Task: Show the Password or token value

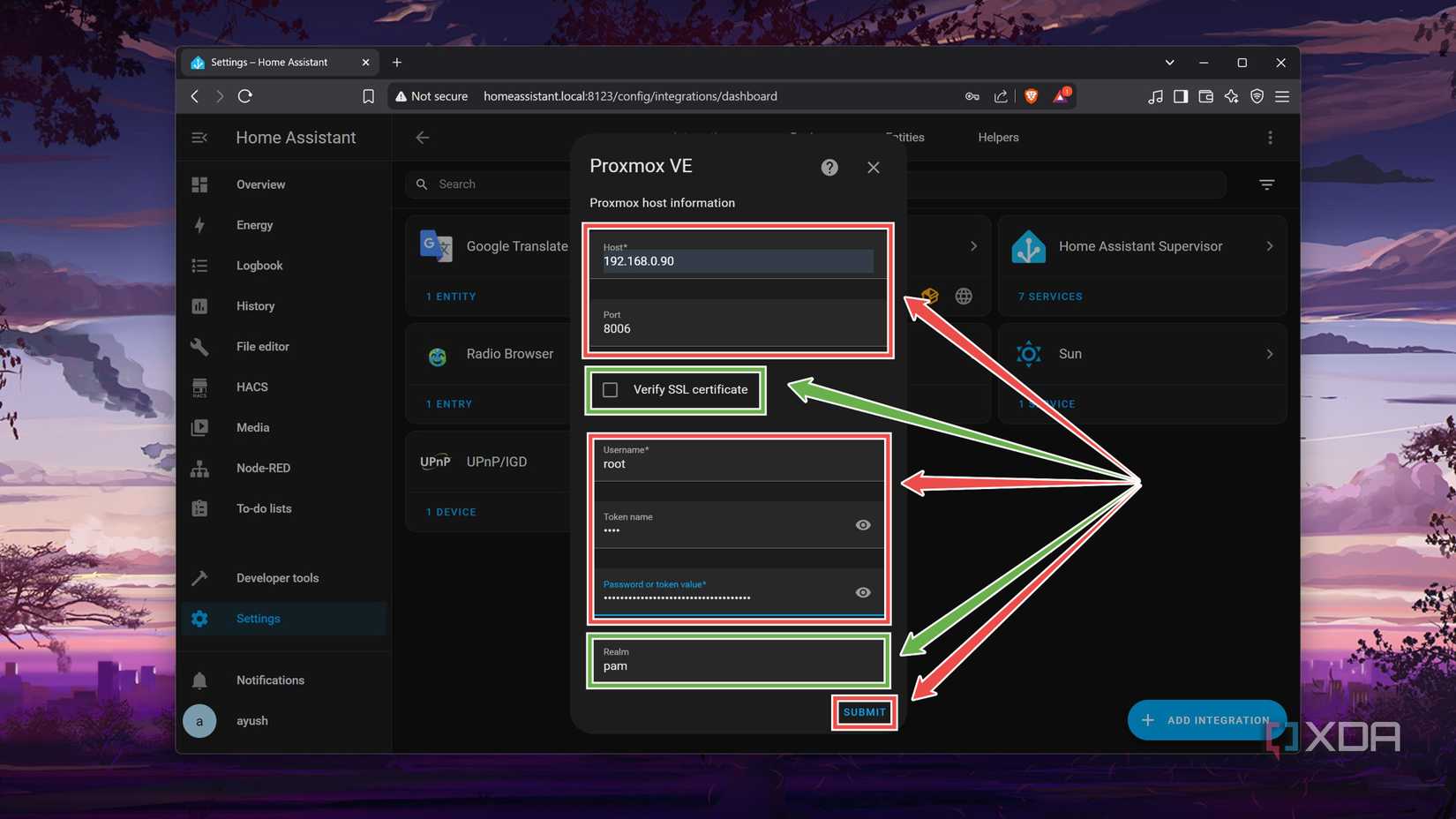Action: 863,591
